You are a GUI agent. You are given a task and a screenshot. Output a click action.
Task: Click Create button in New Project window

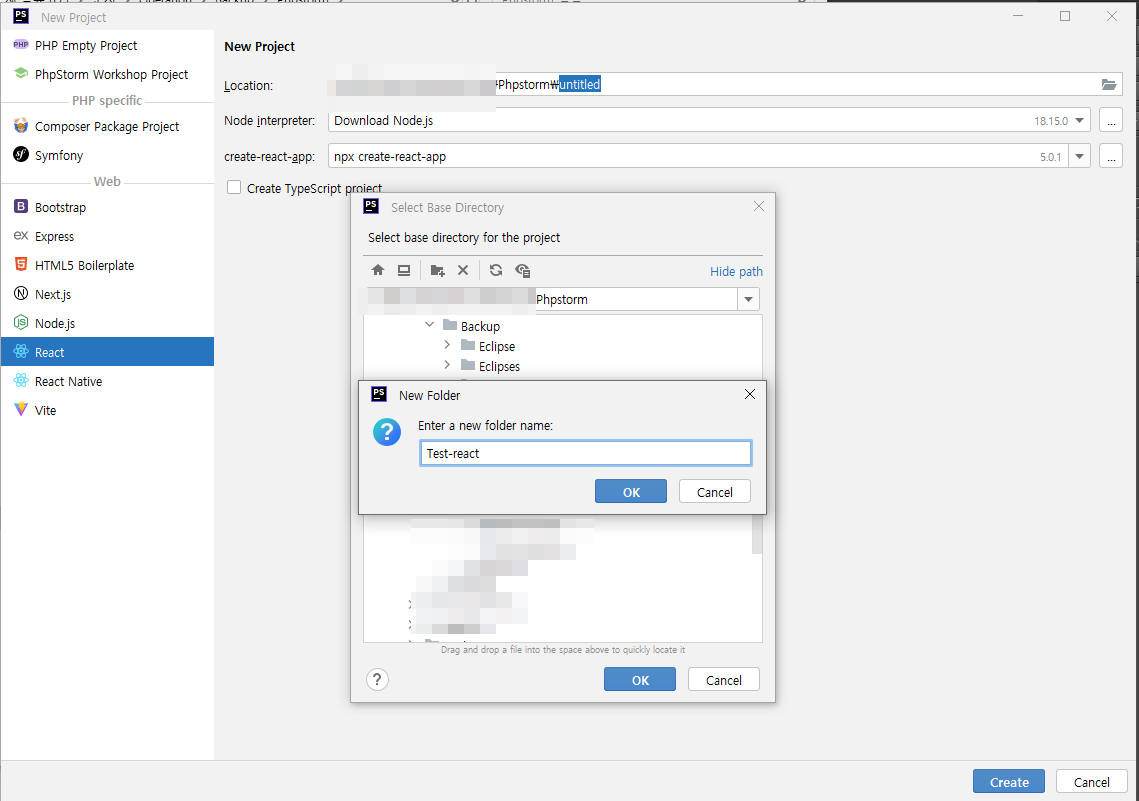coord(1008,781)
